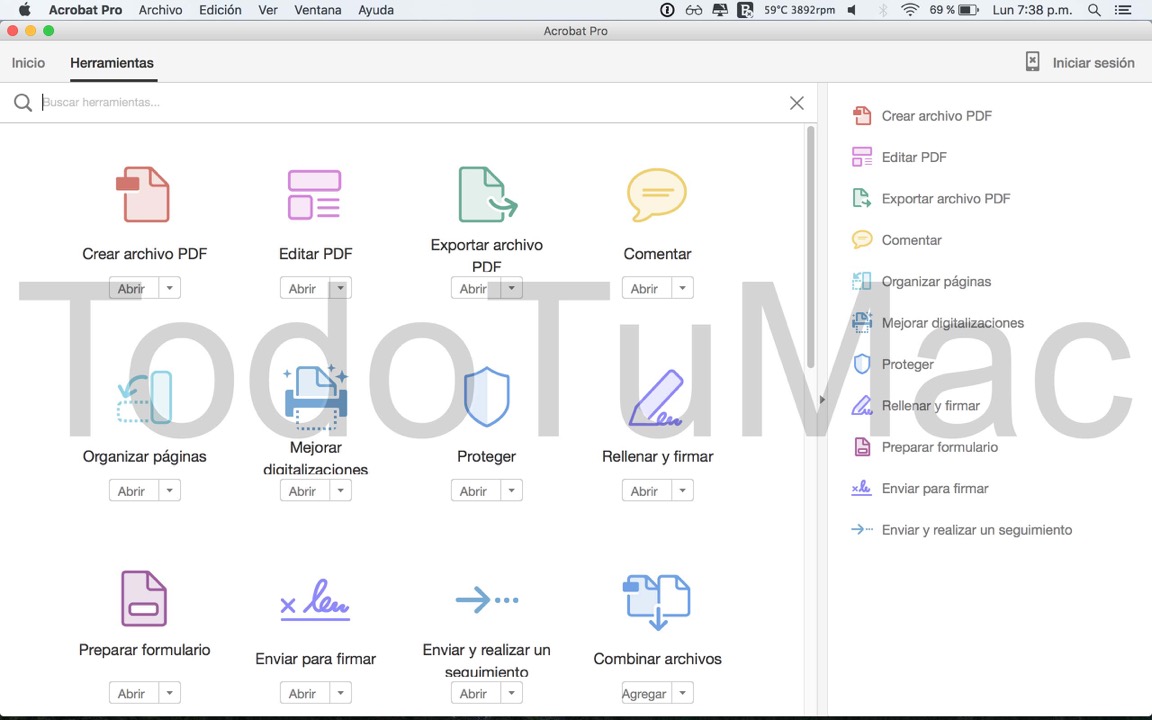Open the Edición menu
The height and width of the screenshot is (720, 1152).
(x=220, y=10)
